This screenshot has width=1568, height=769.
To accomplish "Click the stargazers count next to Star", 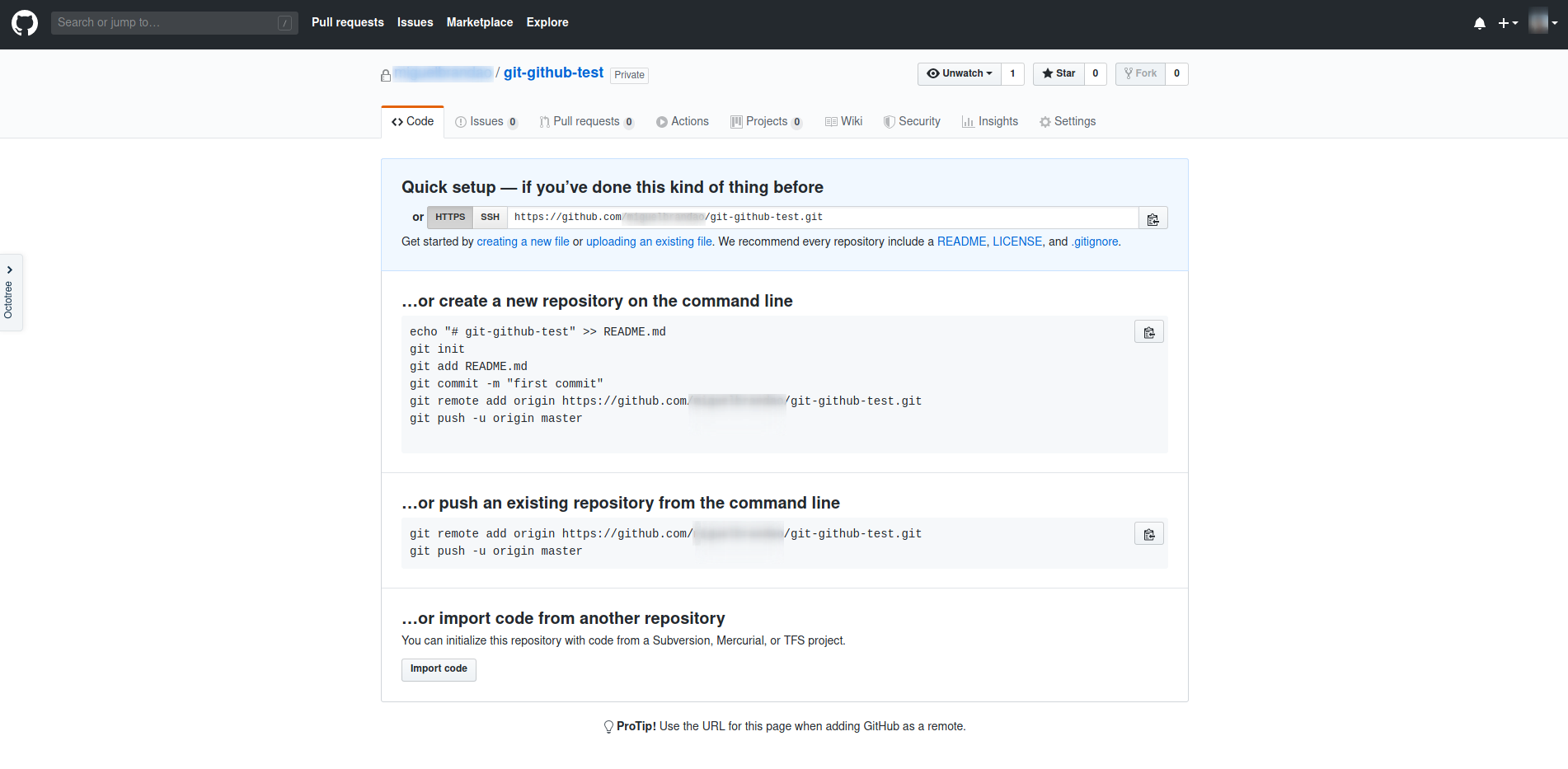I will (1096, 73).
